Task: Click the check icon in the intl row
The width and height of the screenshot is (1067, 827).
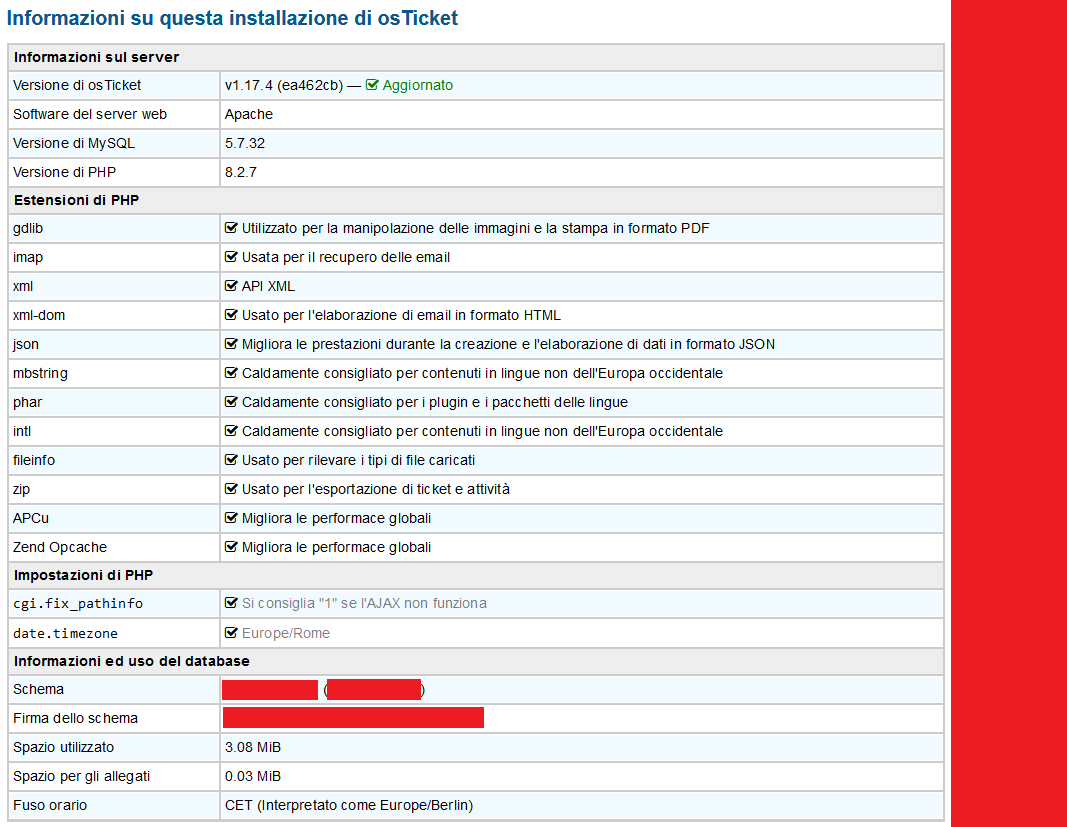Action: click(231, 431)
